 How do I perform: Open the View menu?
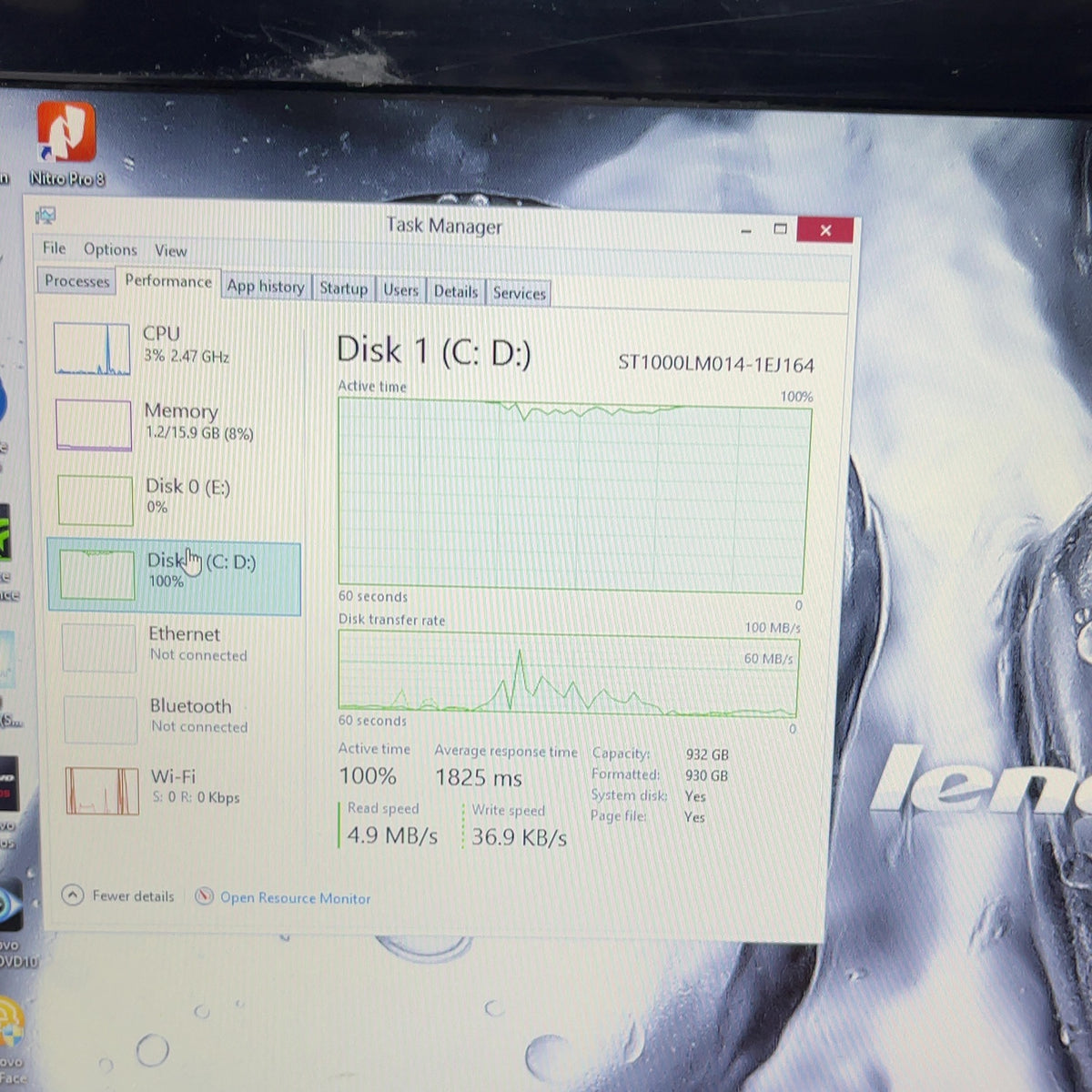pyautogui.click(x=170, y=250)
